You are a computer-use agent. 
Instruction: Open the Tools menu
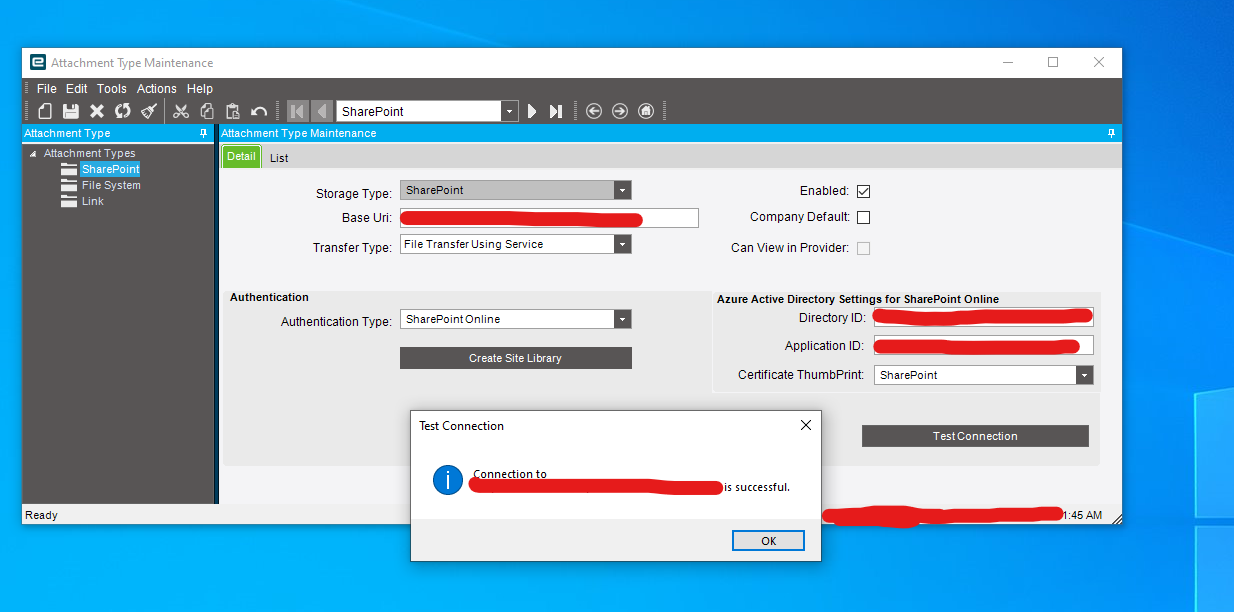[x=112, y=89]
